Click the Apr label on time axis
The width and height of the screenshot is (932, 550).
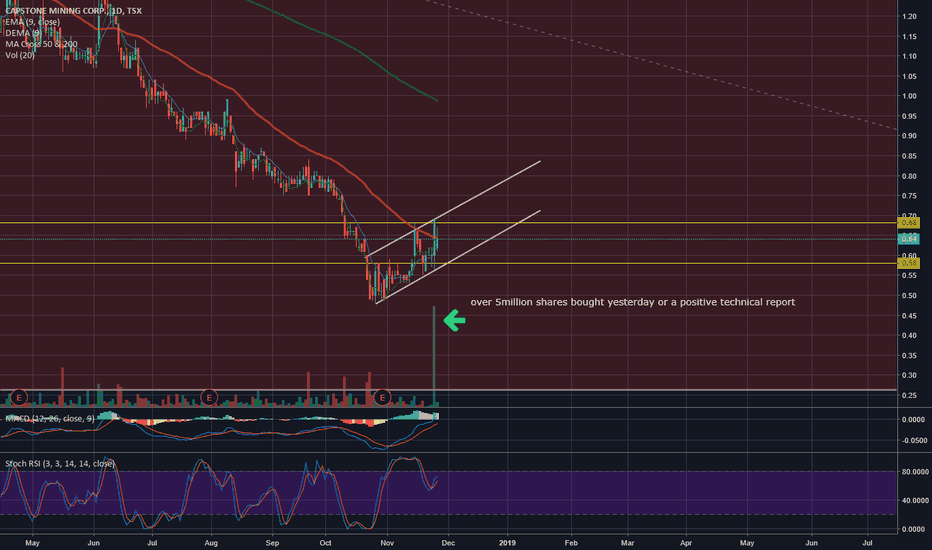click(686, 542)
